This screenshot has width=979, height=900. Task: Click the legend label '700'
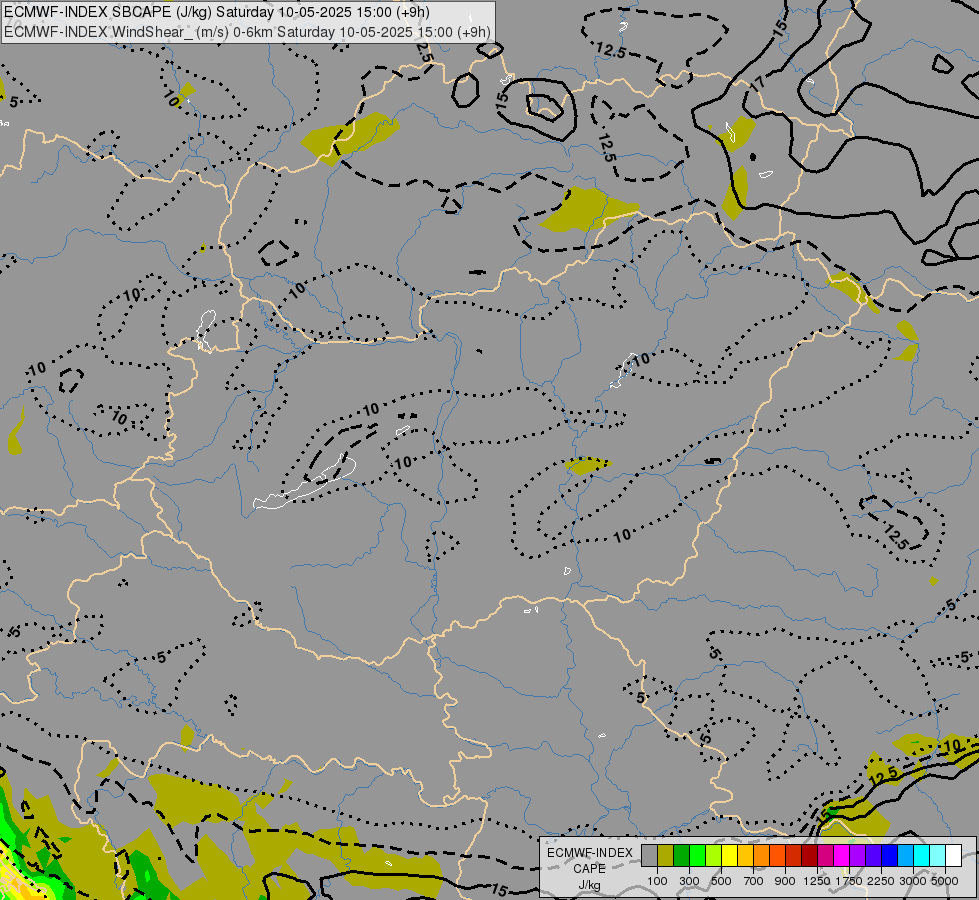tap(754, 881)
